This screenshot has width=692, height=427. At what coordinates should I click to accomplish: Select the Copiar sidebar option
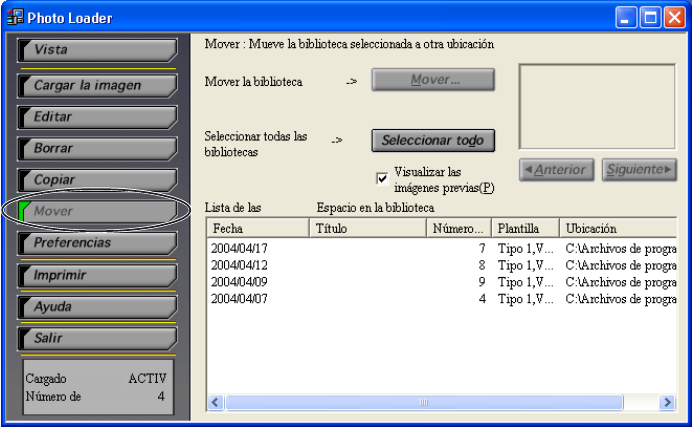pyautogui.click(x=97, y=180)
